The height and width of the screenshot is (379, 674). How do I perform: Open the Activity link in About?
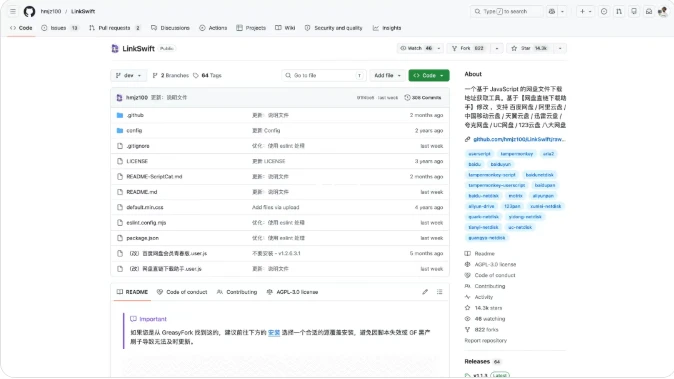tap(484, 297)
